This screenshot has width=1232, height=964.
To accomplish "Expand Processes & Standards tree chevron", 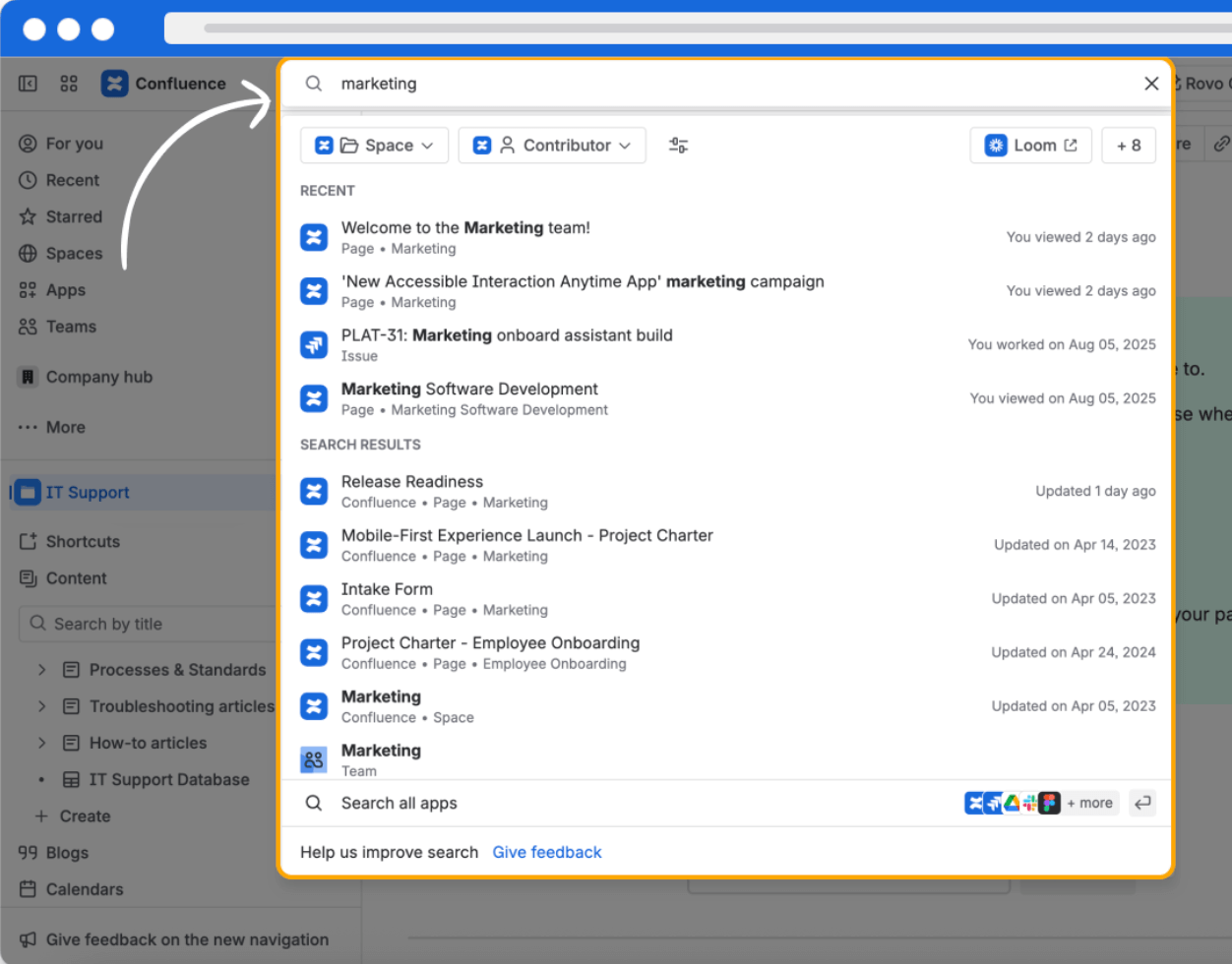I will coord(42,670).
